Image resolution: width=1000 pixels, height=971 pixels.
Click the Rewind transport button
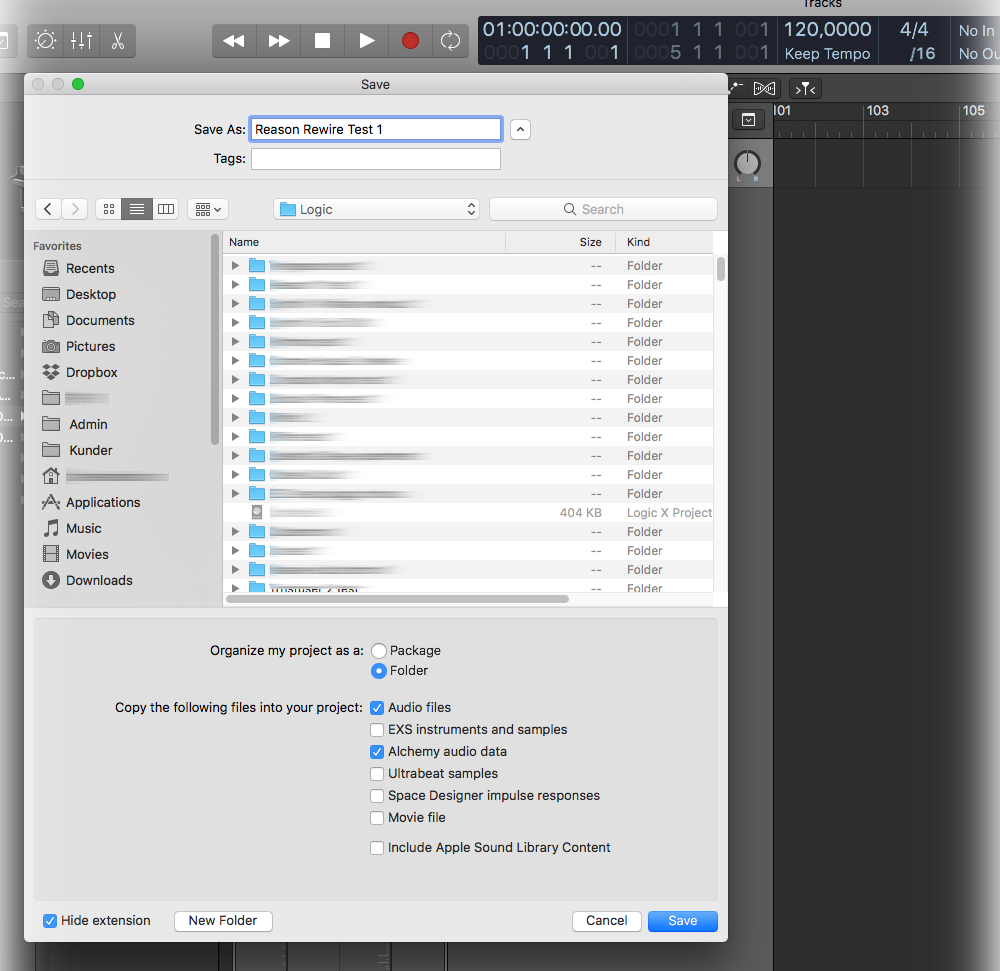click(234, 41)
